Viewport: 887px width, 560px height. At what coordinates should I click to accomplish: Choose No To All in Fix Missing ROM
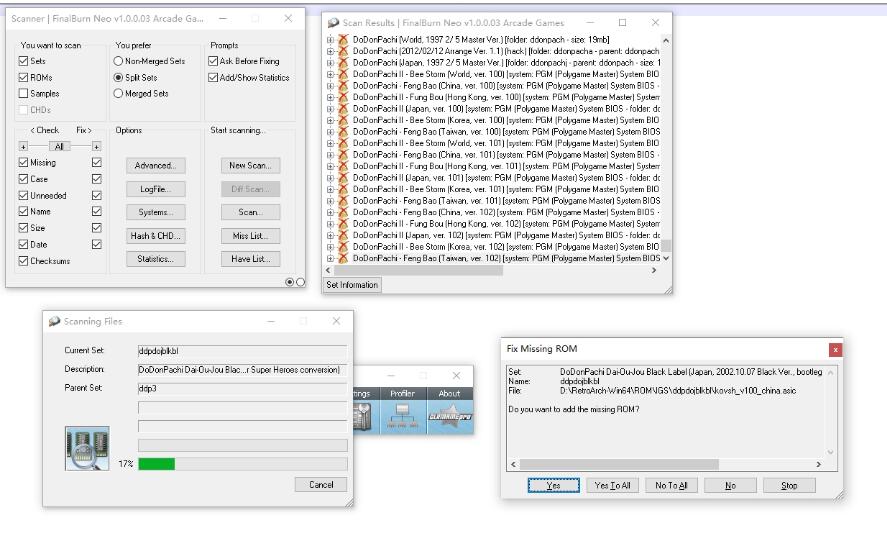coord(671,485)
